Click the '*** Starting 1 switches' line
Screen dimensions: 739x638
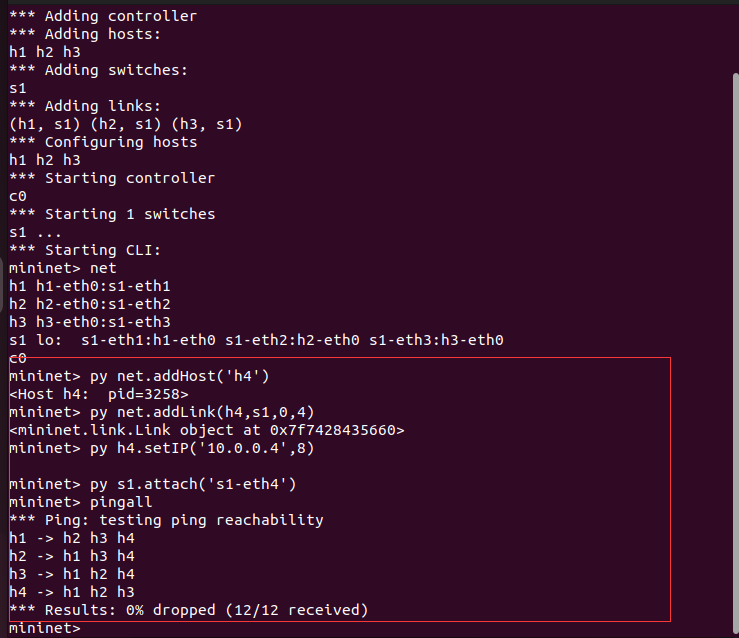click(x=111, y=214)
